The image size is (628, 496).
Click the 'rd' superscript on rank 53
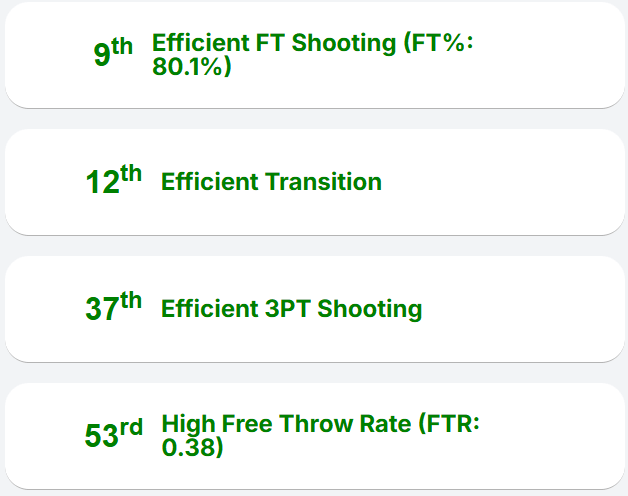pos(131,428)
